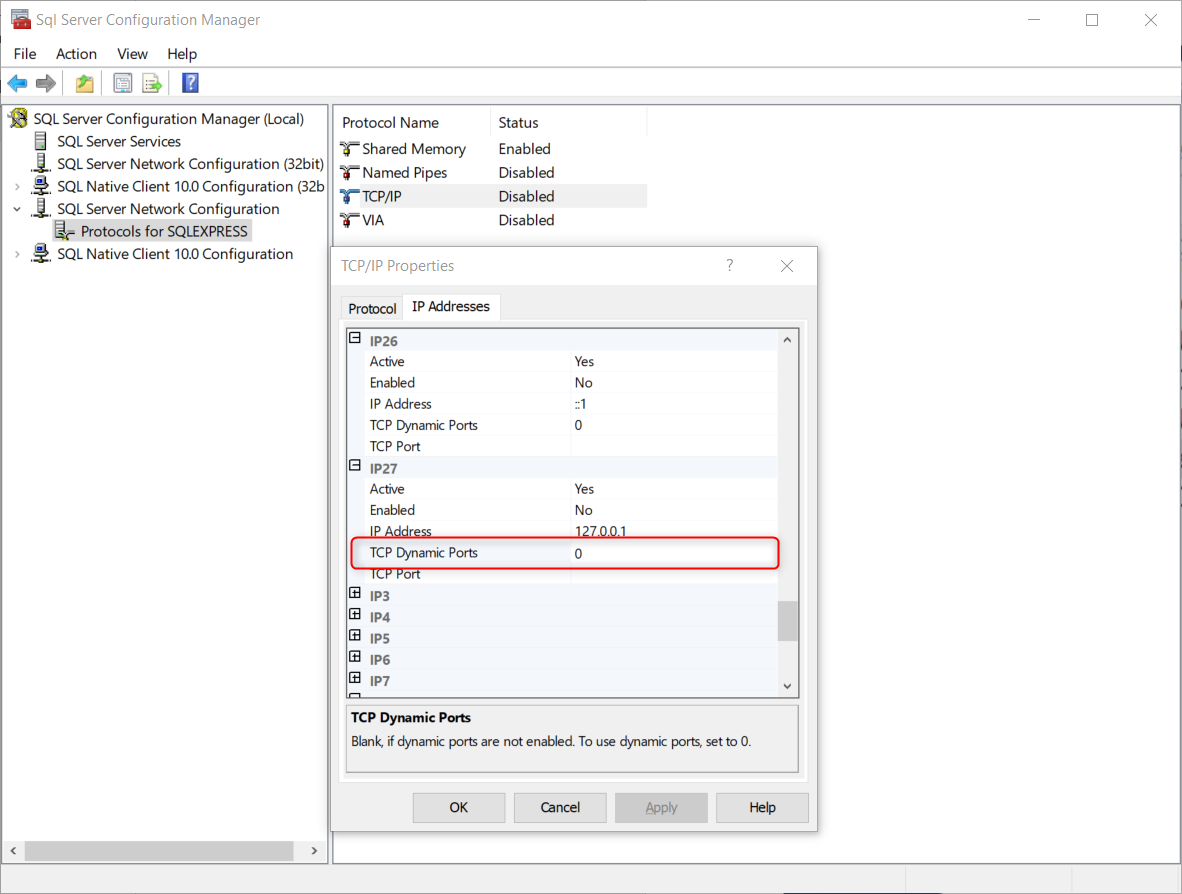Collapse the SQL Server Network Configuration node
The image size is (1182, 894).
17,209
